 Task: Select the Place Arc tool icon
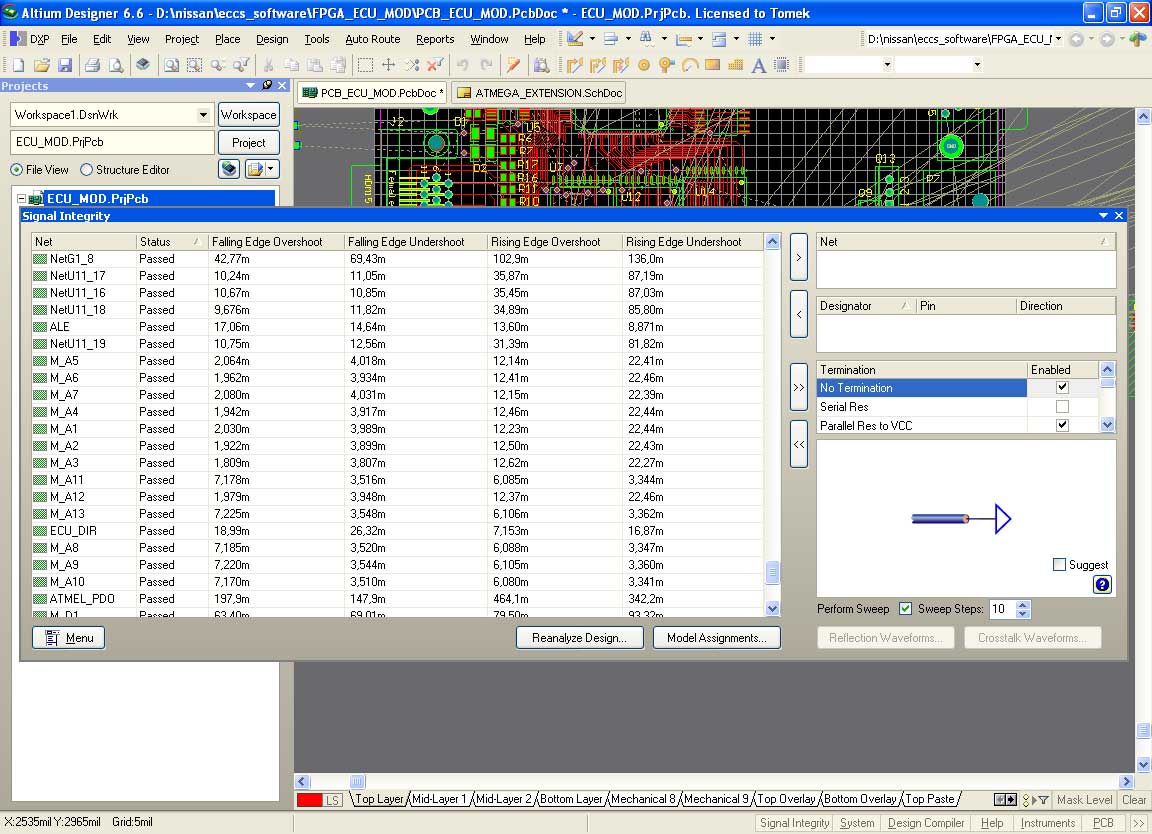[690, 65]
